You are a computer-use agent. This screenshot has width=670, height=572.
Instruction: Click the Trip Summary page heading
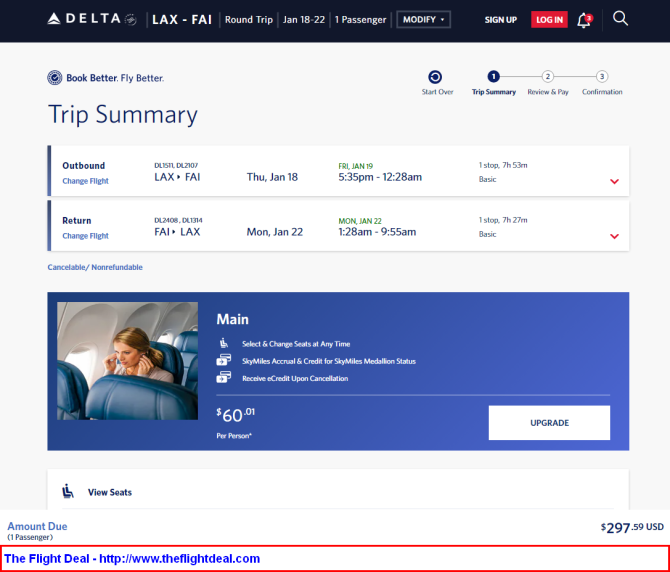tap(123, 114)
